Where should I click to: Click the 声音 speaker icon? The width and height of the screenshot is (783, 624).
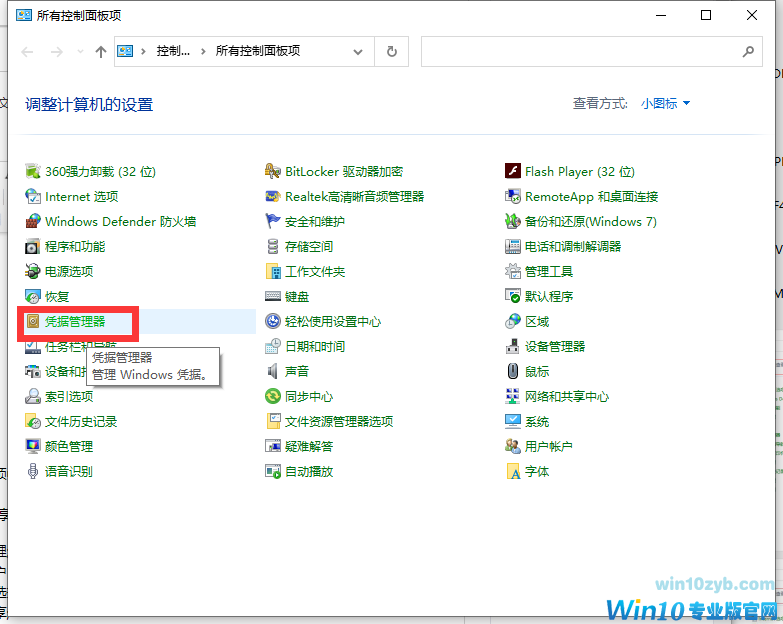coord(273,371)
